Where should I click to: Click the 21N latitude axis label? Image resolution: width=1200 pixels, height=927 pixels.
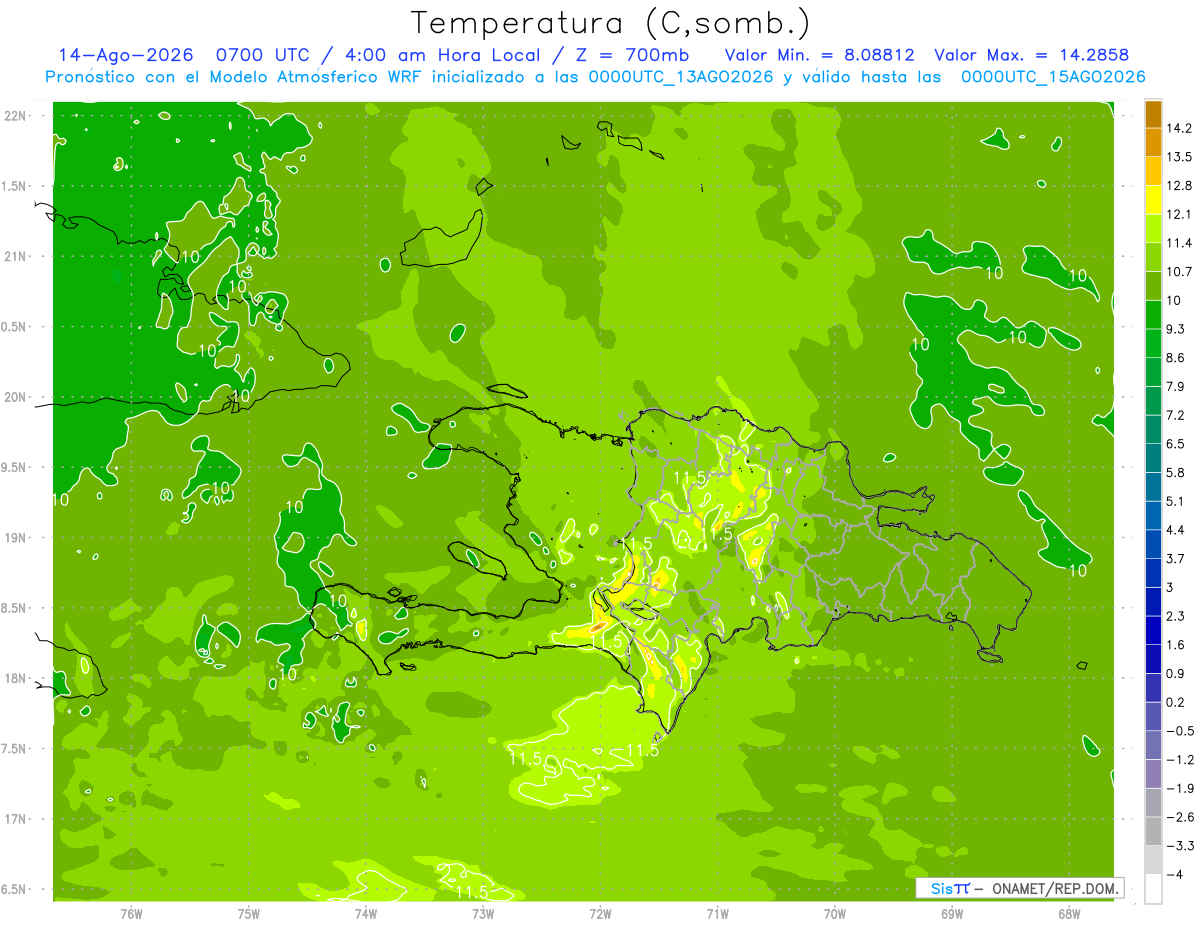click(16, 256)
